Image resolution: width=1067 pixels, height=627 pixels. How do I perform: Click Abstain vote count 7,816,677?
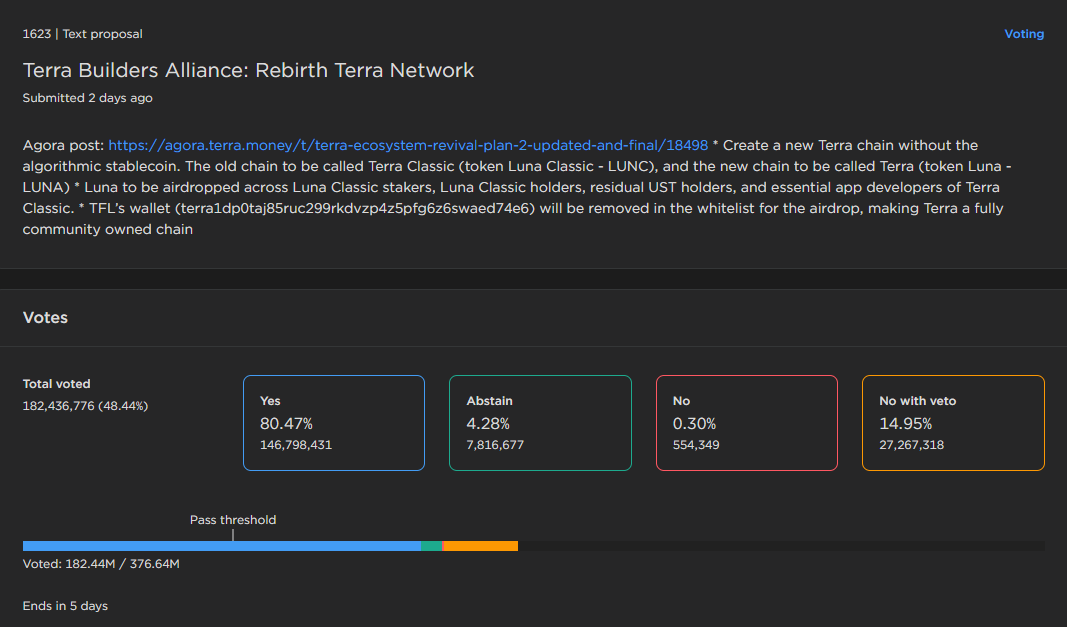(x=495, y=445)
